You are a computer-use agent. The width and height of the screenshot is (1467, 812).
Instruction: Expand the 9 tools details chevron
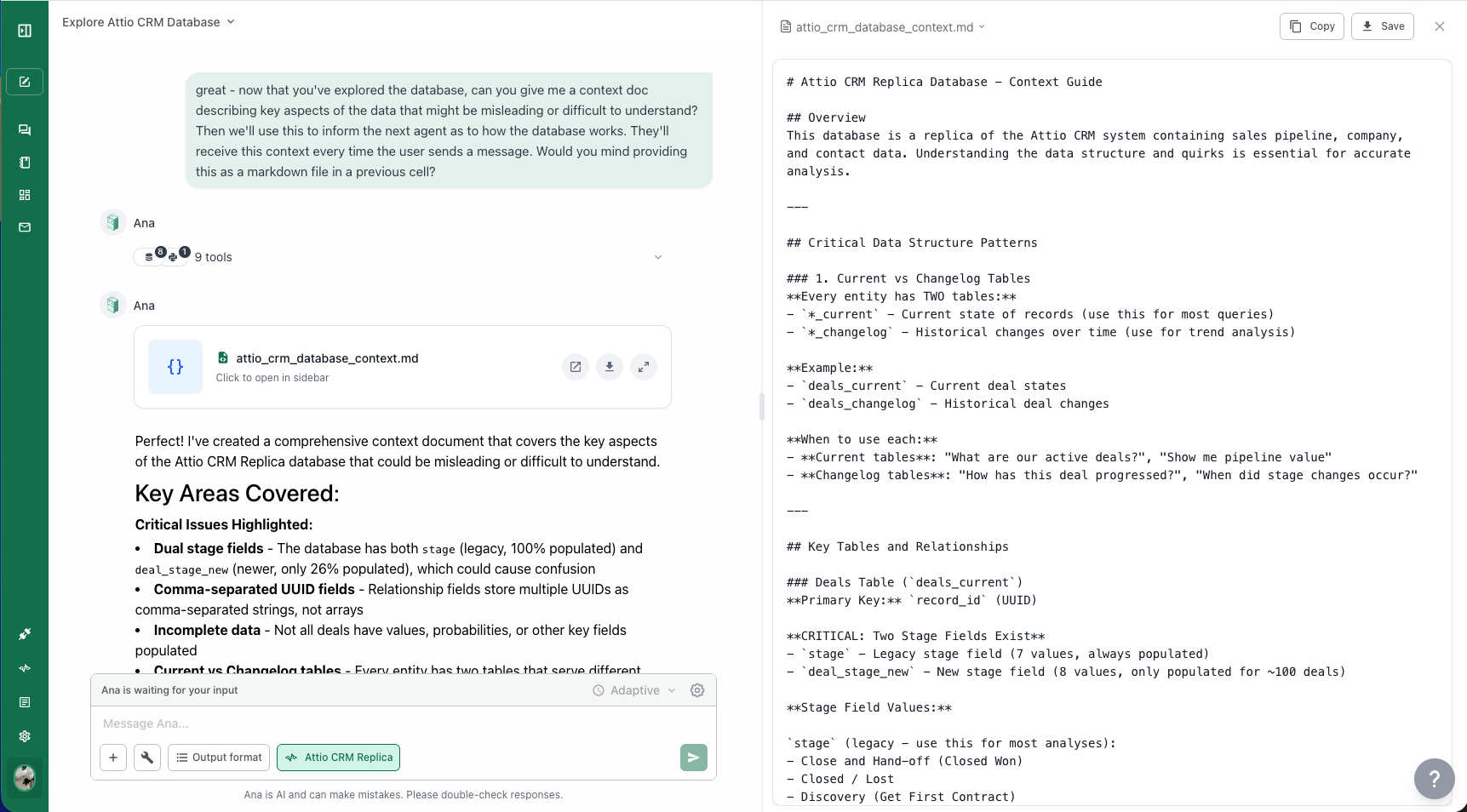tap(657, 256)
